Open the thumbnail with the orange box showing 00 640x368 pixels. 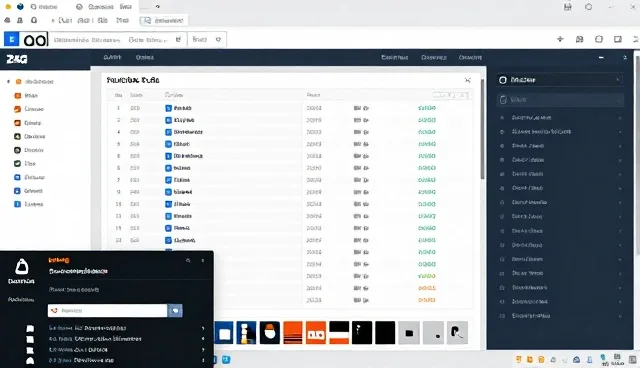pyautogui.click(x=316, y=333)
